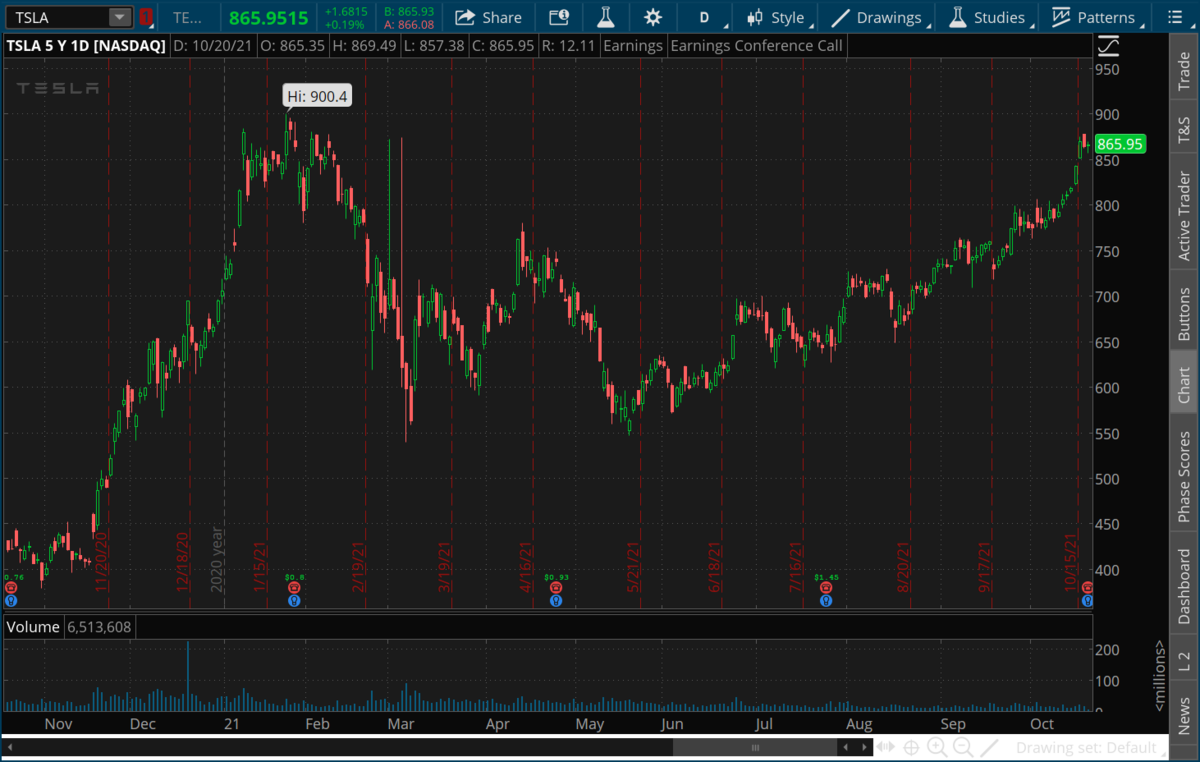Open the News sidebar tab
Screen dimensions: 1200x762
(x=1185, y=715)
